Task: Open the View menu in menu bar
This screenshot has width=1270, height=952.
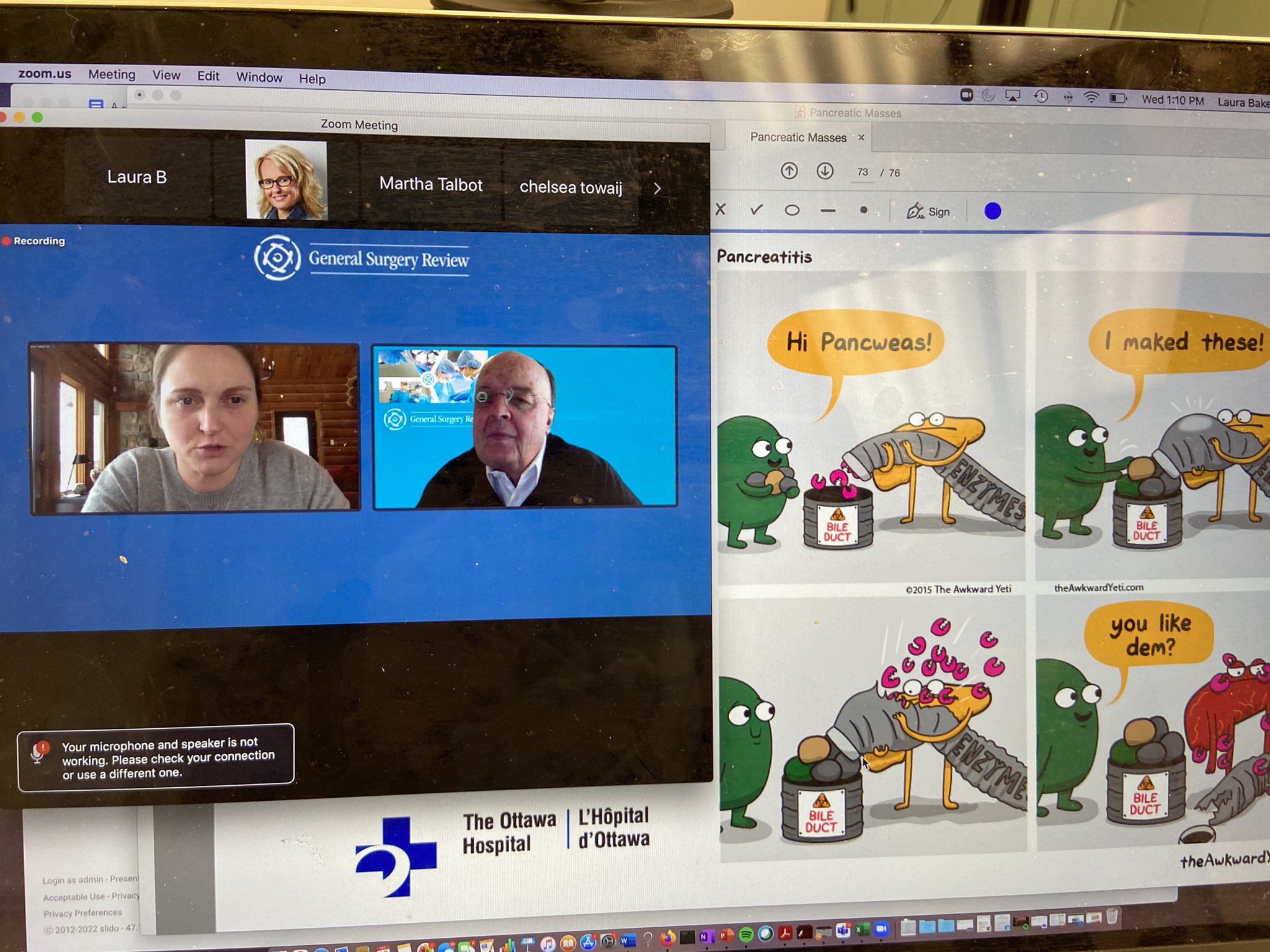Action: click(166, 76)
